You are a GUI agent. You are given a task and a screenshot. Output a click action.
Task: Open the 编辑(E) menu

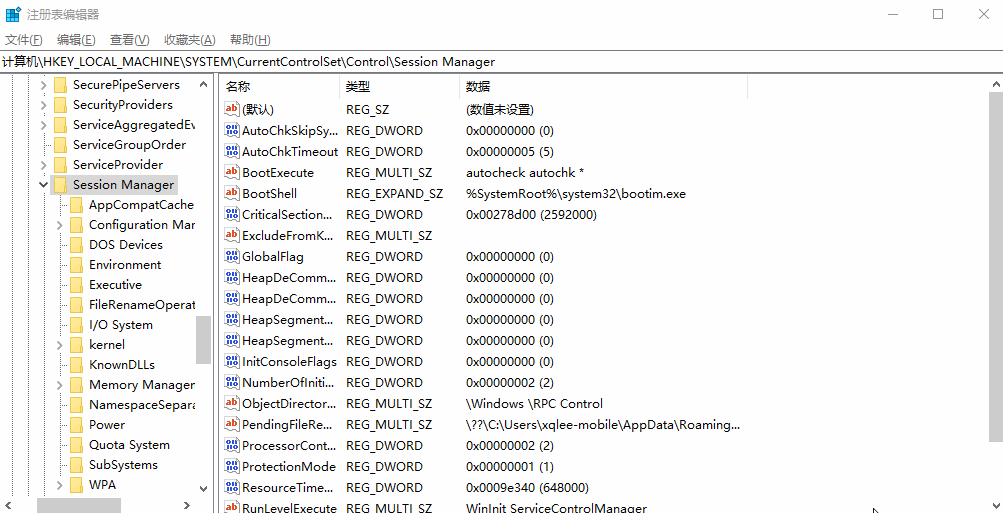pyautogui.click(x=76, y=40)
